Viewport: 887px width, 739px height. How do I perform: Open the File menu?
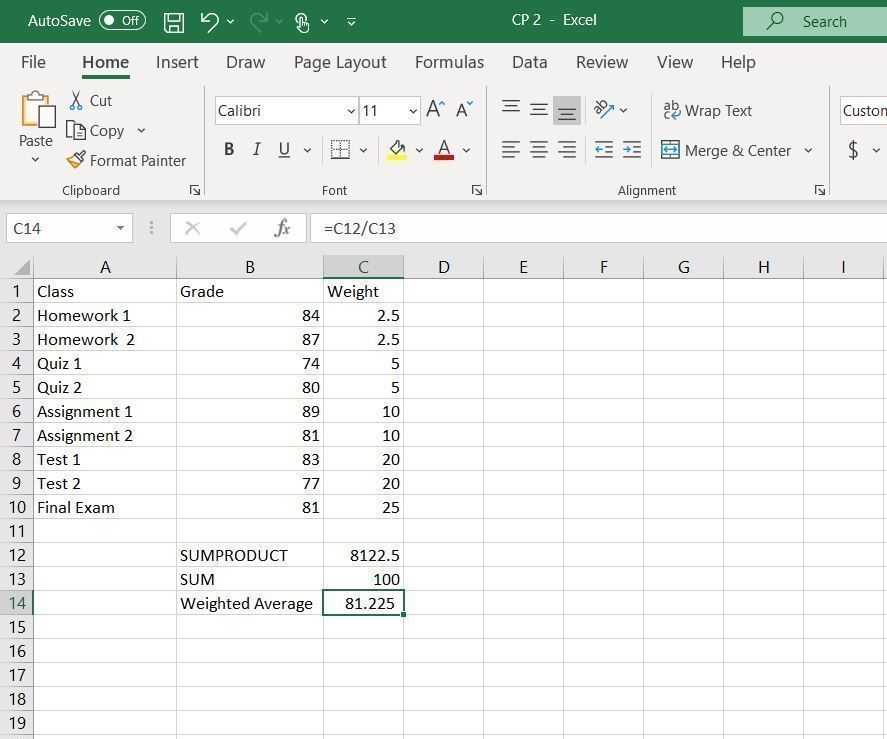point(33,62)
